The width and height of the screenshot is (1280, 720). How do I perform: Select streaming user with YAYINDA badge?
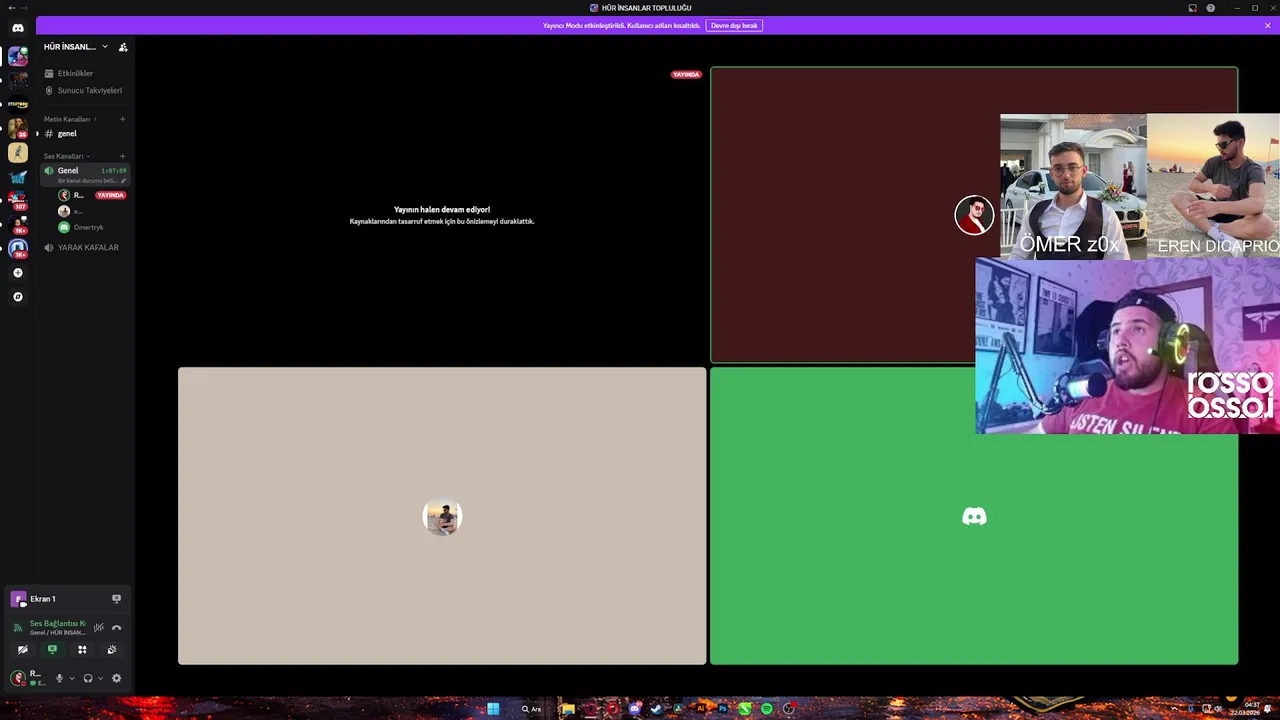click(92, 195)
